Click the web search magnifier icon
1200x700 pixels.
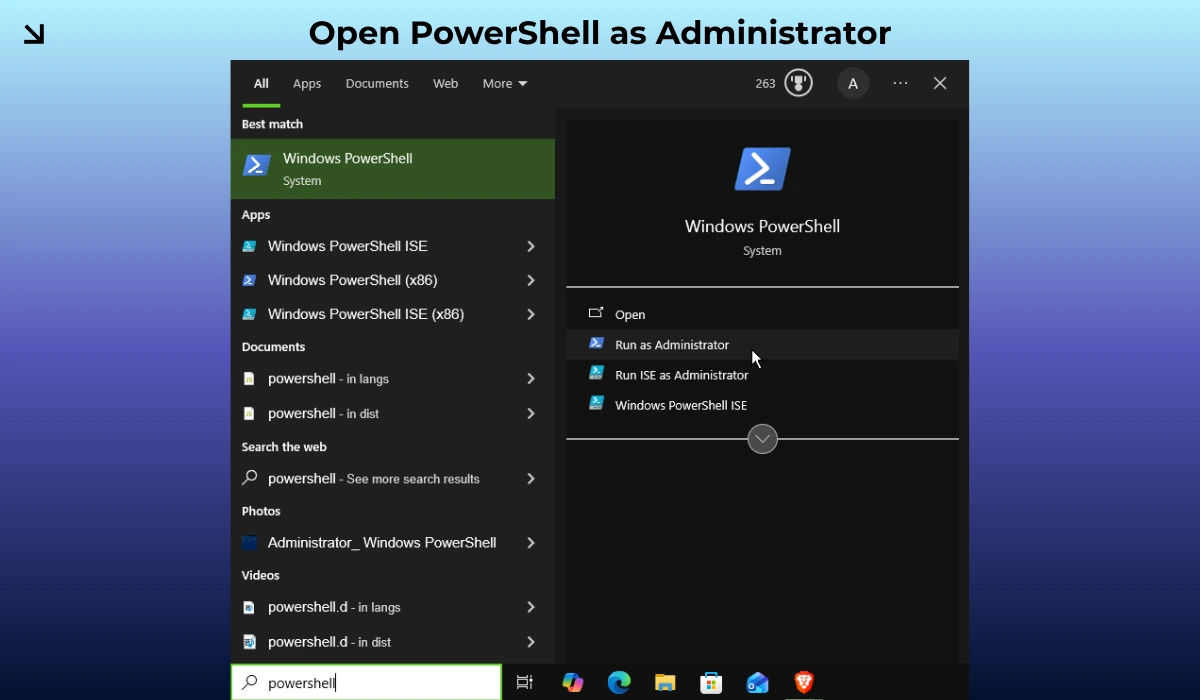click(250, 478)
